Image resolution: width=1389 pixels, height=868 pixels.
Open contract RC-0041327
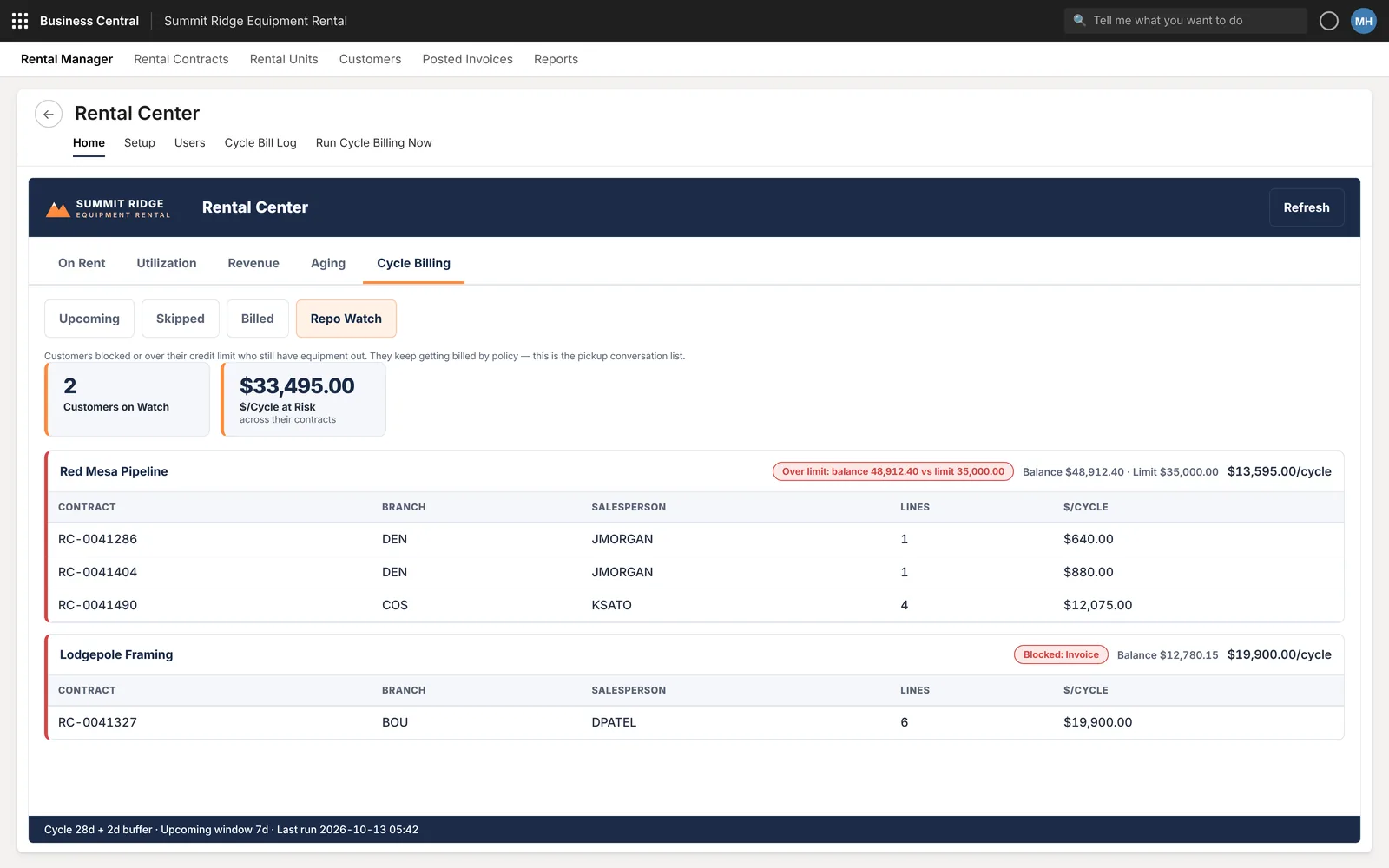97,722
